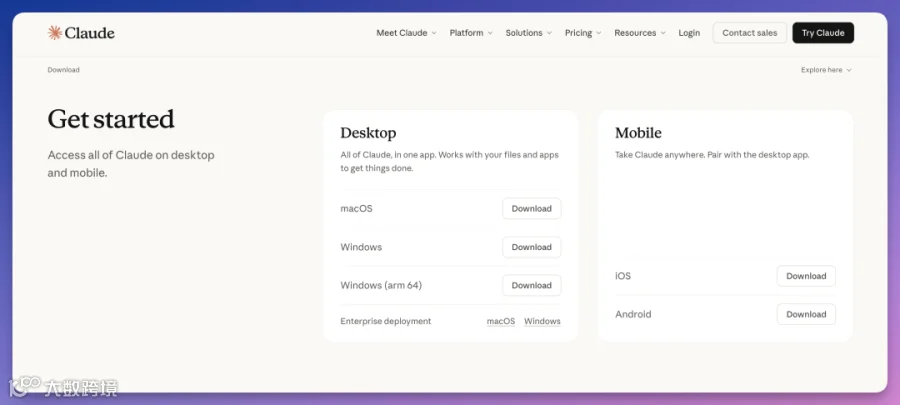The width and height of the screenshot is (900, 405).
Task: Download the standard Windows desktop app
Action: pyautogui.click(x=532, y=247)
